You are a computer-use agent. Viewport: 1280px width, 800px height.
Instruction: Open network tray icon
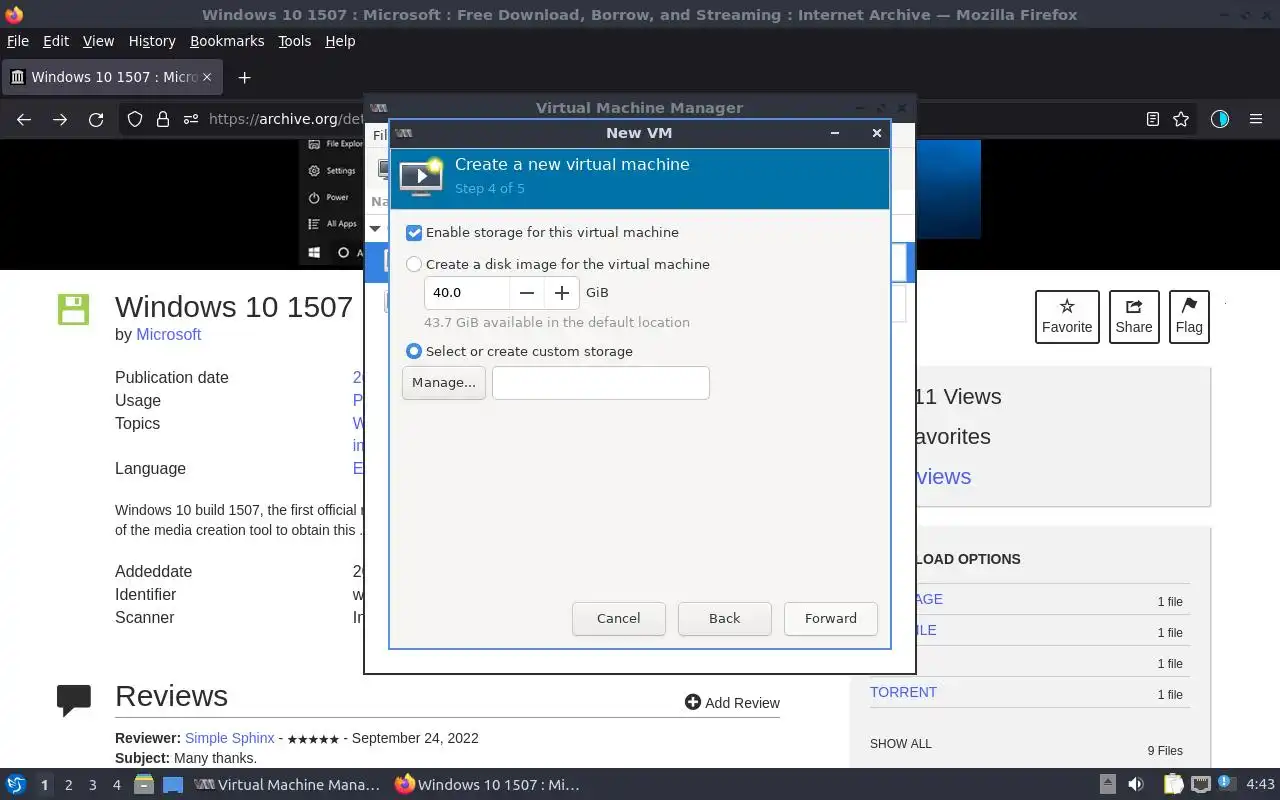[x=1201, y=785]
